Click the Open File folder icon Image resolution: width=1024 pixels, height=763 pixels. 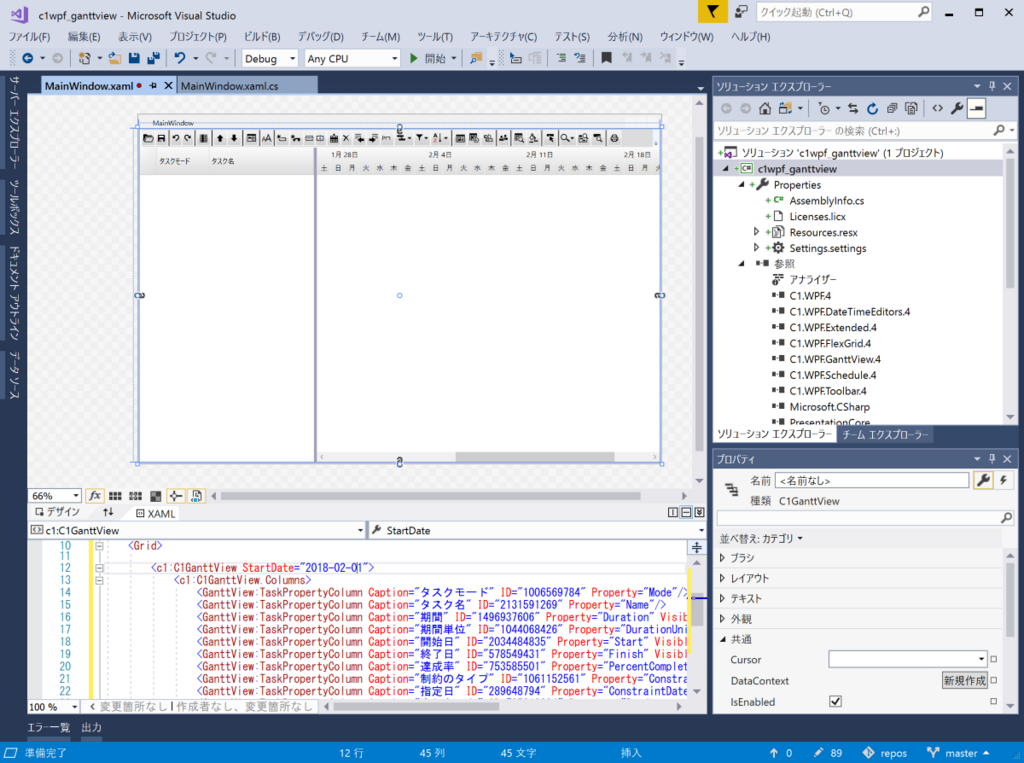[x=114, y=58]
